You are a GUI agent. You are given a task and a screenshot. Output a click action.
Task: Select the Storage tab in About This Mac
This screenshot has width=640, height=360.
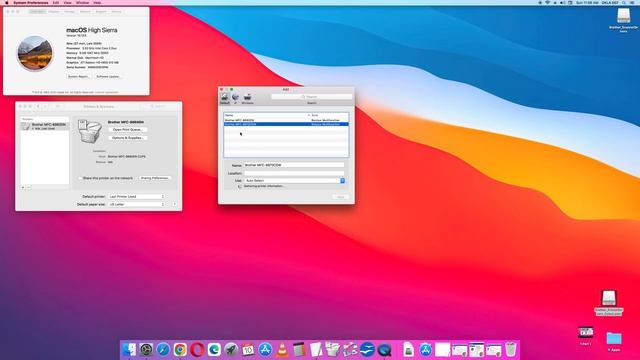coord(69,12)
